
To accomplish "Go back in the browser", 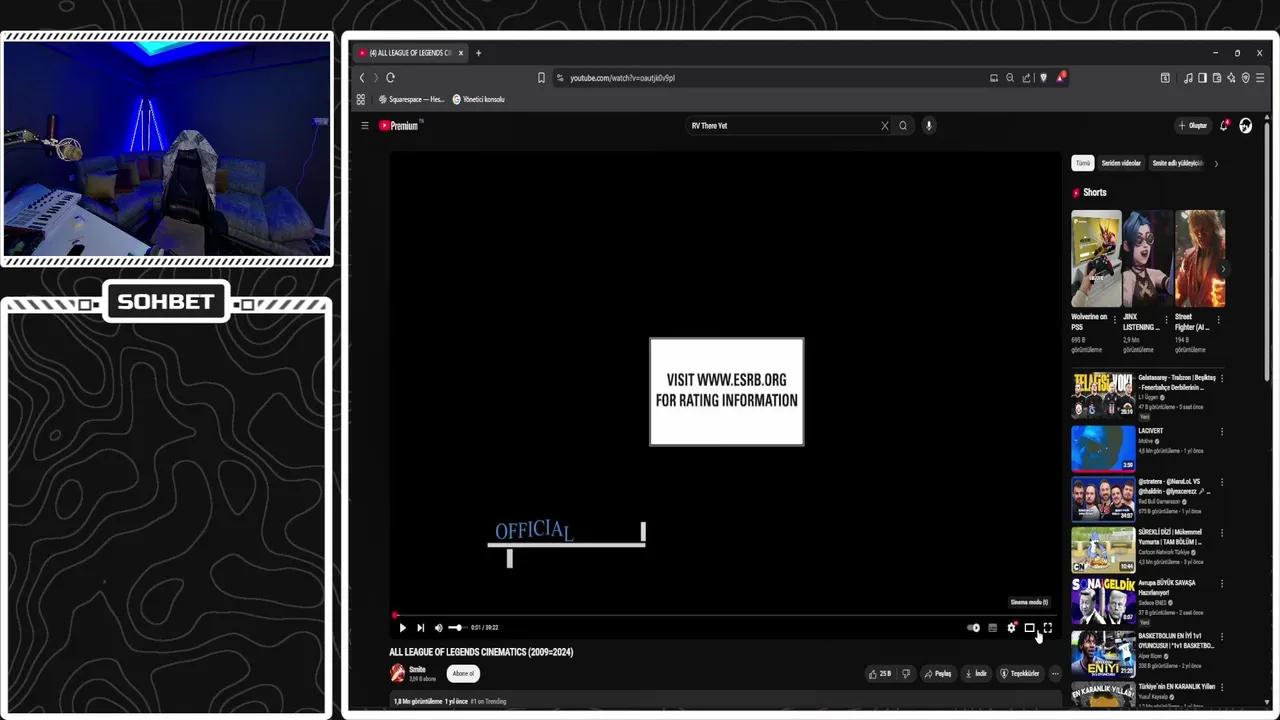I will click(362, 78).
